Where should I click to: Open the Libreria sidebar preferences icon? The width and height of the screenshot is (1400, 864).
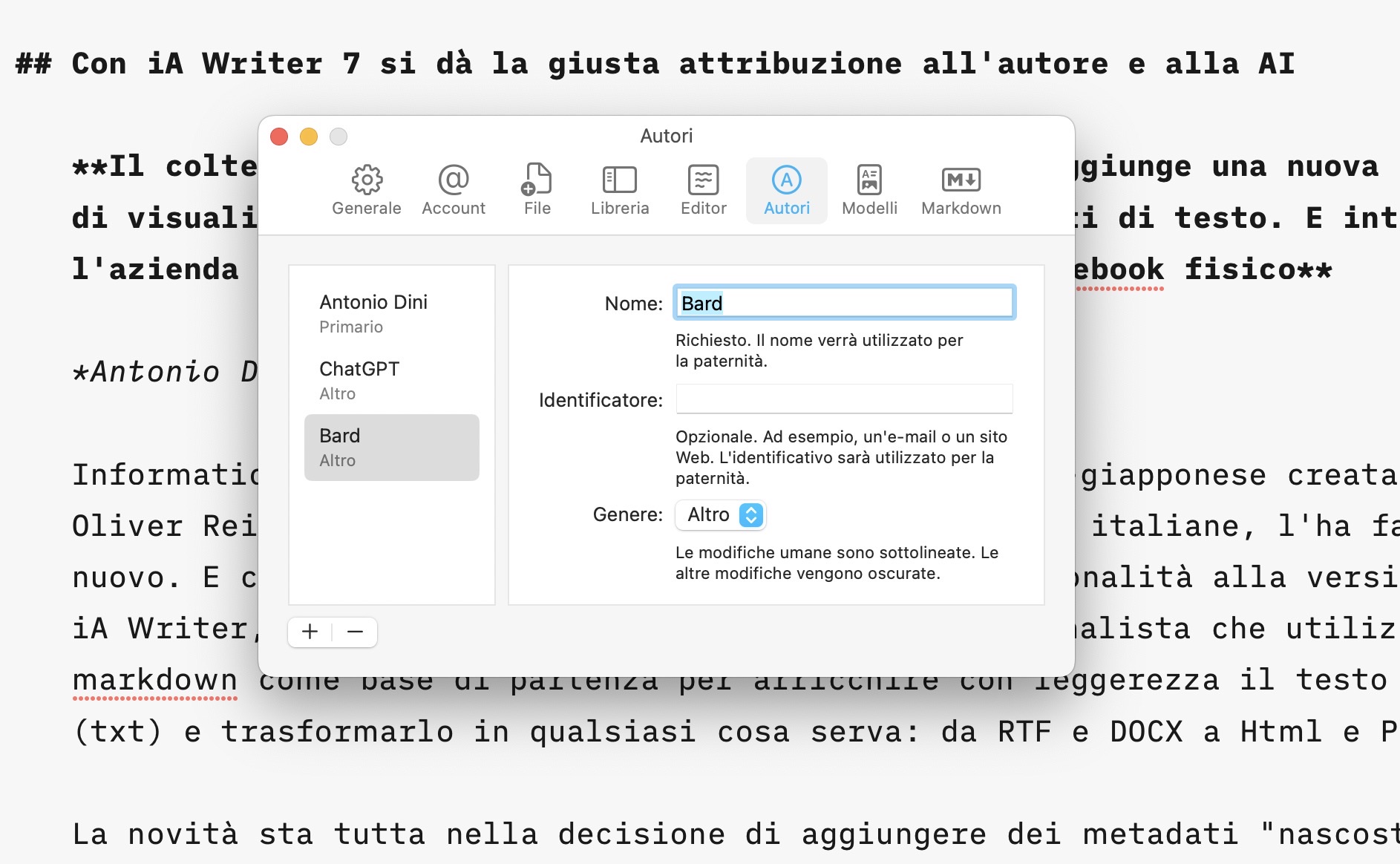pos(620,190)
